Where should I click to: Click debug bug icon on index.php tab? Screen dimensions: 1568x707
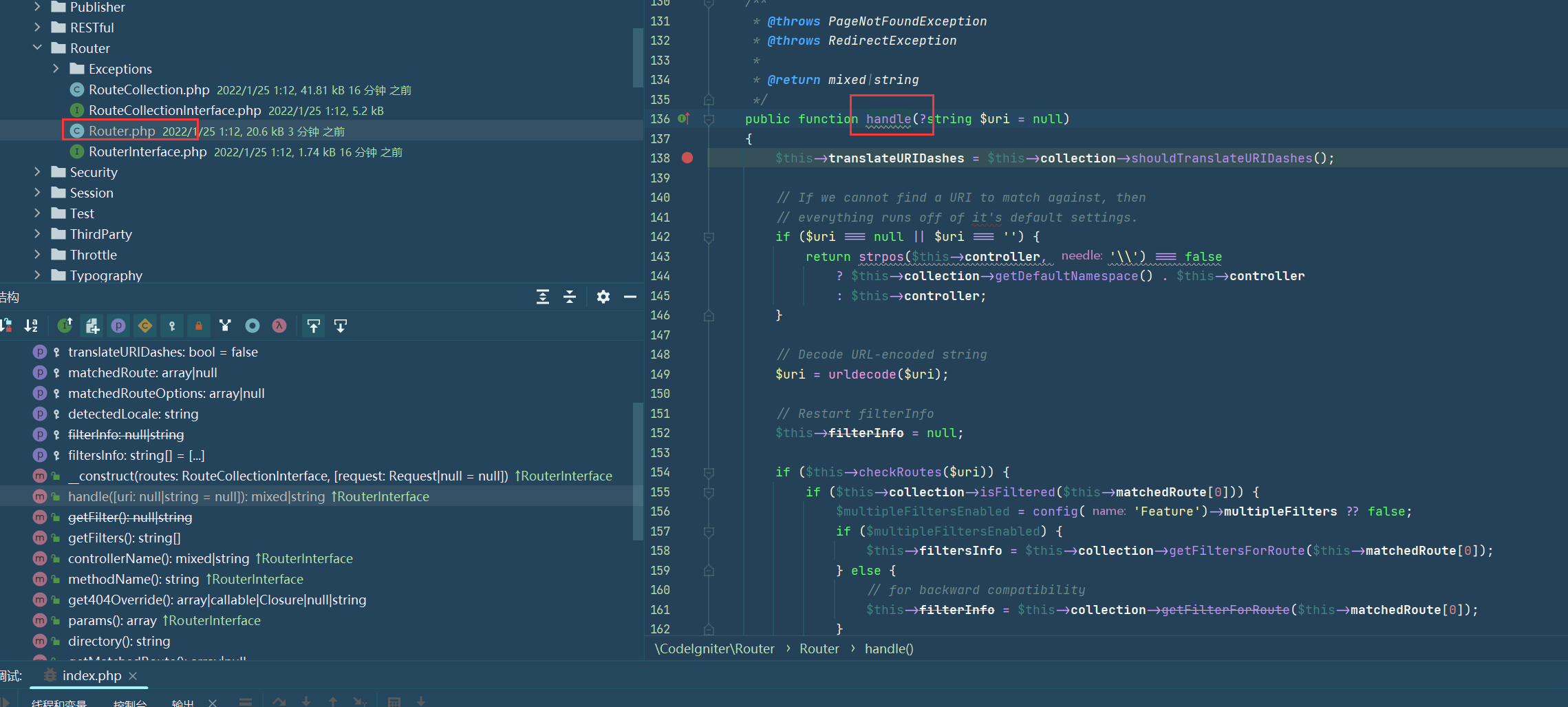50,675
